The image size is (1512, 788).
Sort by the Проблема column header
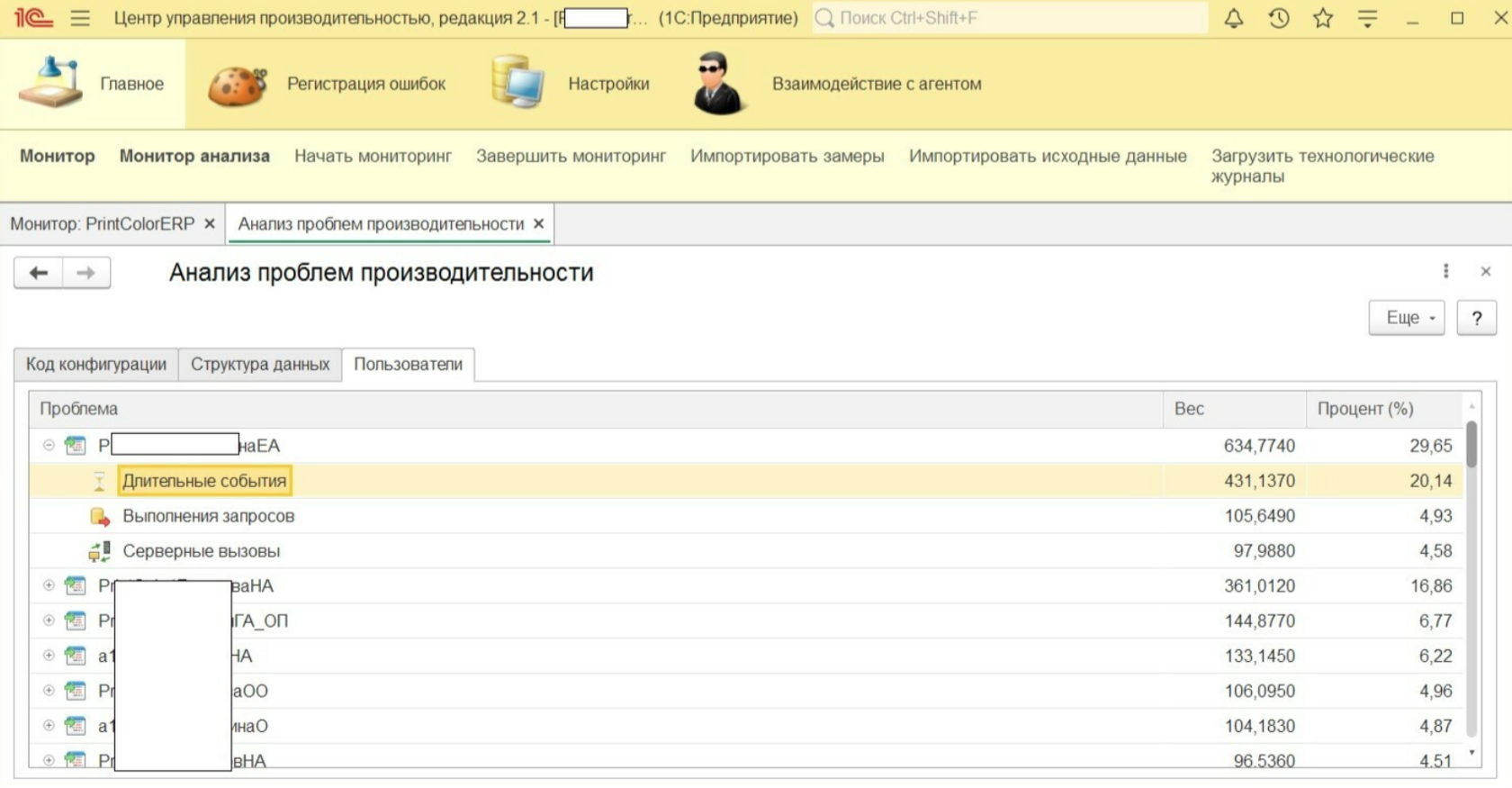[x=596, y=409]
